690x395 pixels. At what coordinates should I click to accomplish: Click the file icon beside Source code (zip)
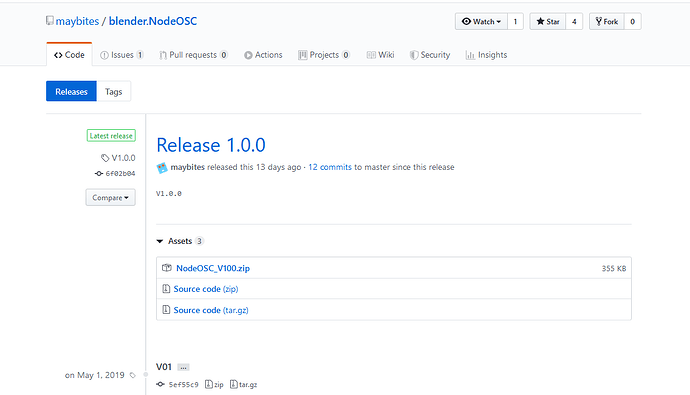pos(166,289)
